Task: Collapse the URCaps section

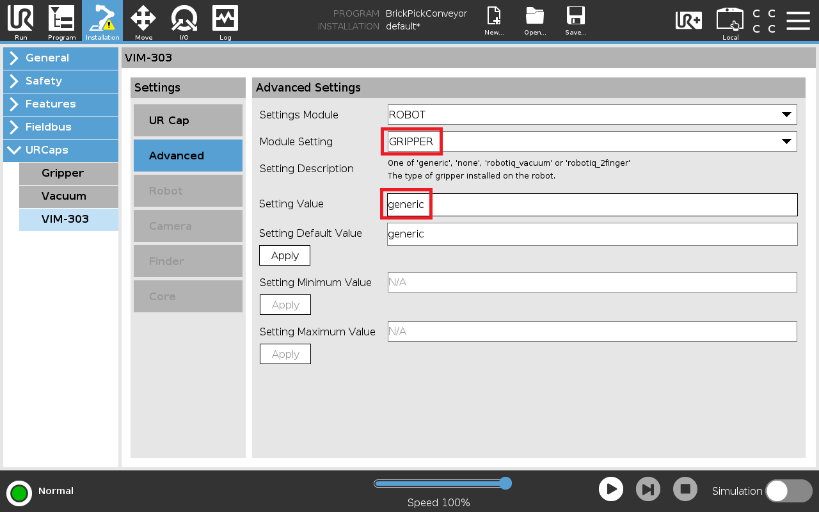Action: [x=61, y=150]
